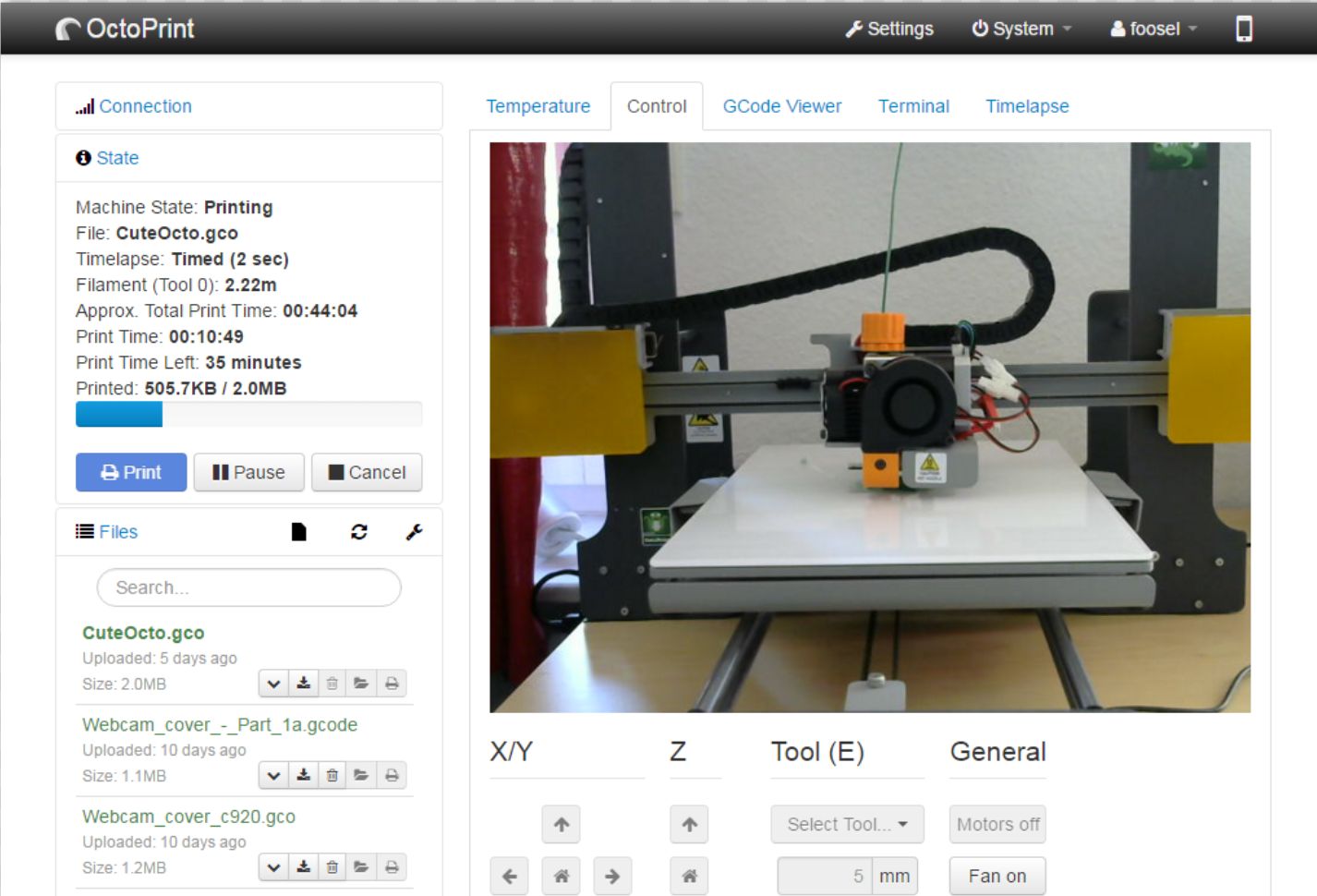
Task: Cancel the print job
Action: (x=367, y=472)
